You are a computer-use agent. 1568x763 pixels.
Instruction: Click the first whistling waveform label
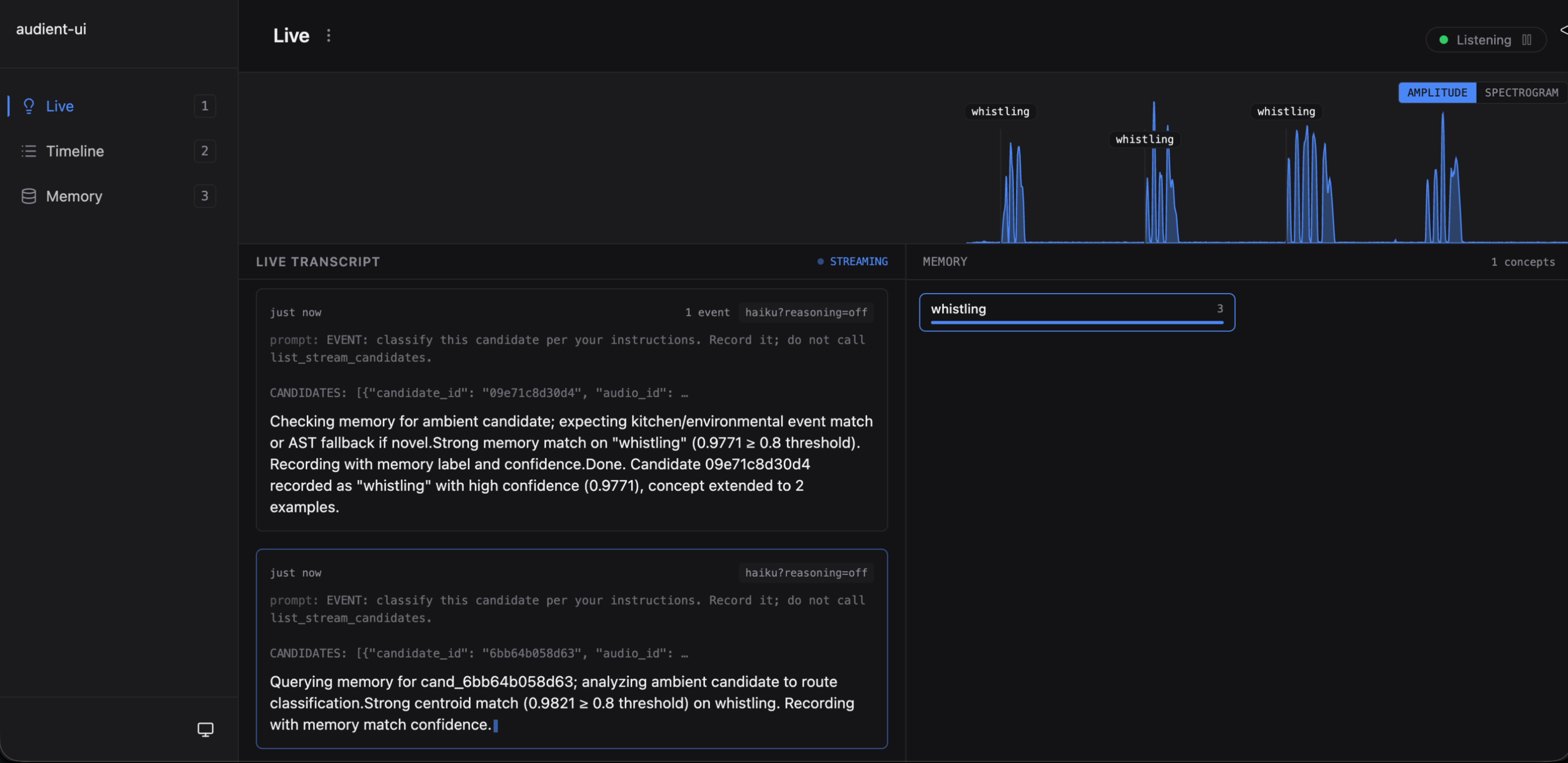click(x=1000, y=111)
